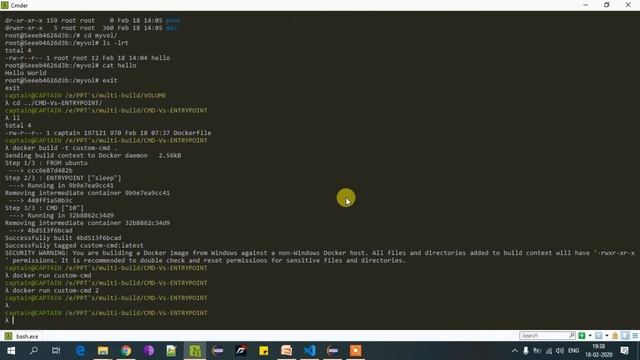Click the 'ls -lrt' command line
The image size is (640, 360).
click(x=67, y=43)
